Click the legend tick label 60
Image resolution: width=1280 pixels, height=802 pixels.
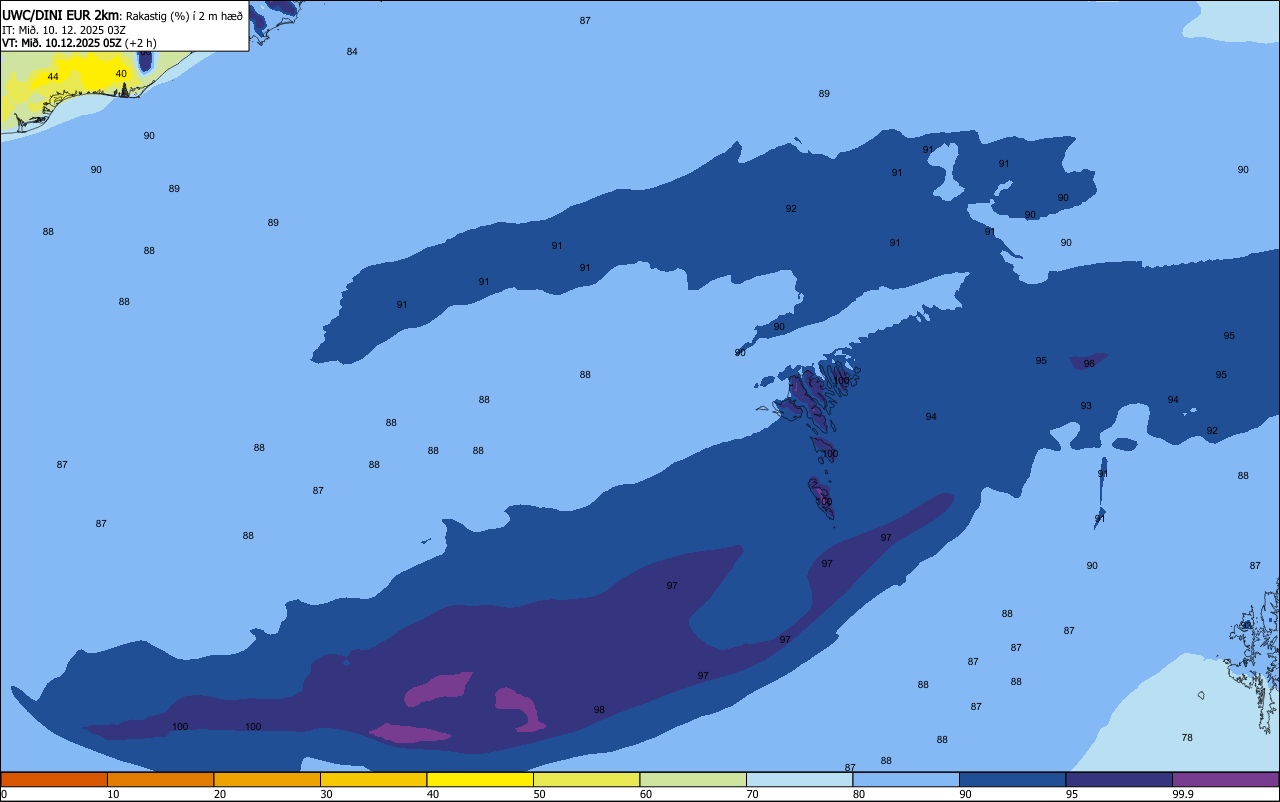click(x=646, y=794)
